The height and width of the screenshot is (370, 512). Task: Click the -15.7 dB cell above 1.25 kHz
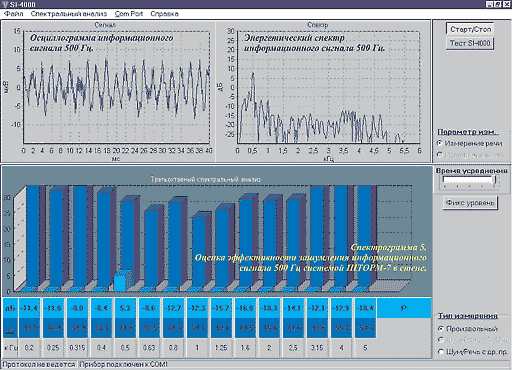221,308
